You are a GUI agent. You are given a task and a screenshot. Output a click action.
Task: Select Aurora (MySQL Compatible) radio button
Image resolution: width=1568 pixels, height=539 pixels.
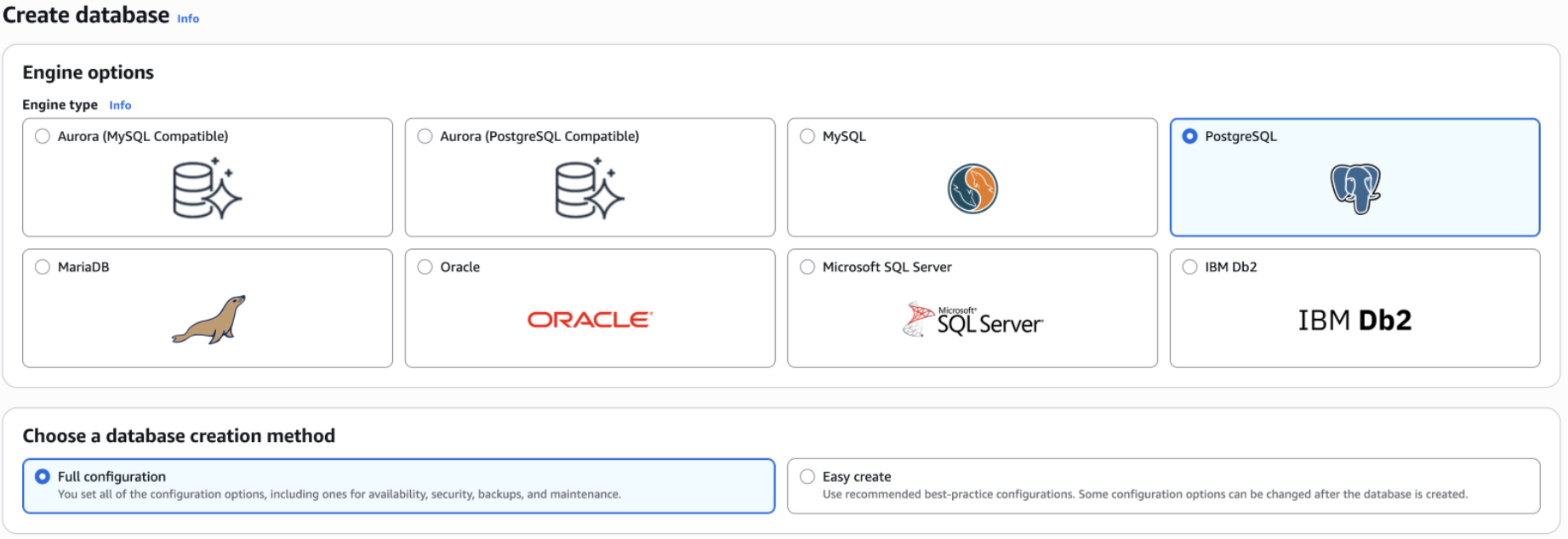pyautogui.click(x=43, y=136)
